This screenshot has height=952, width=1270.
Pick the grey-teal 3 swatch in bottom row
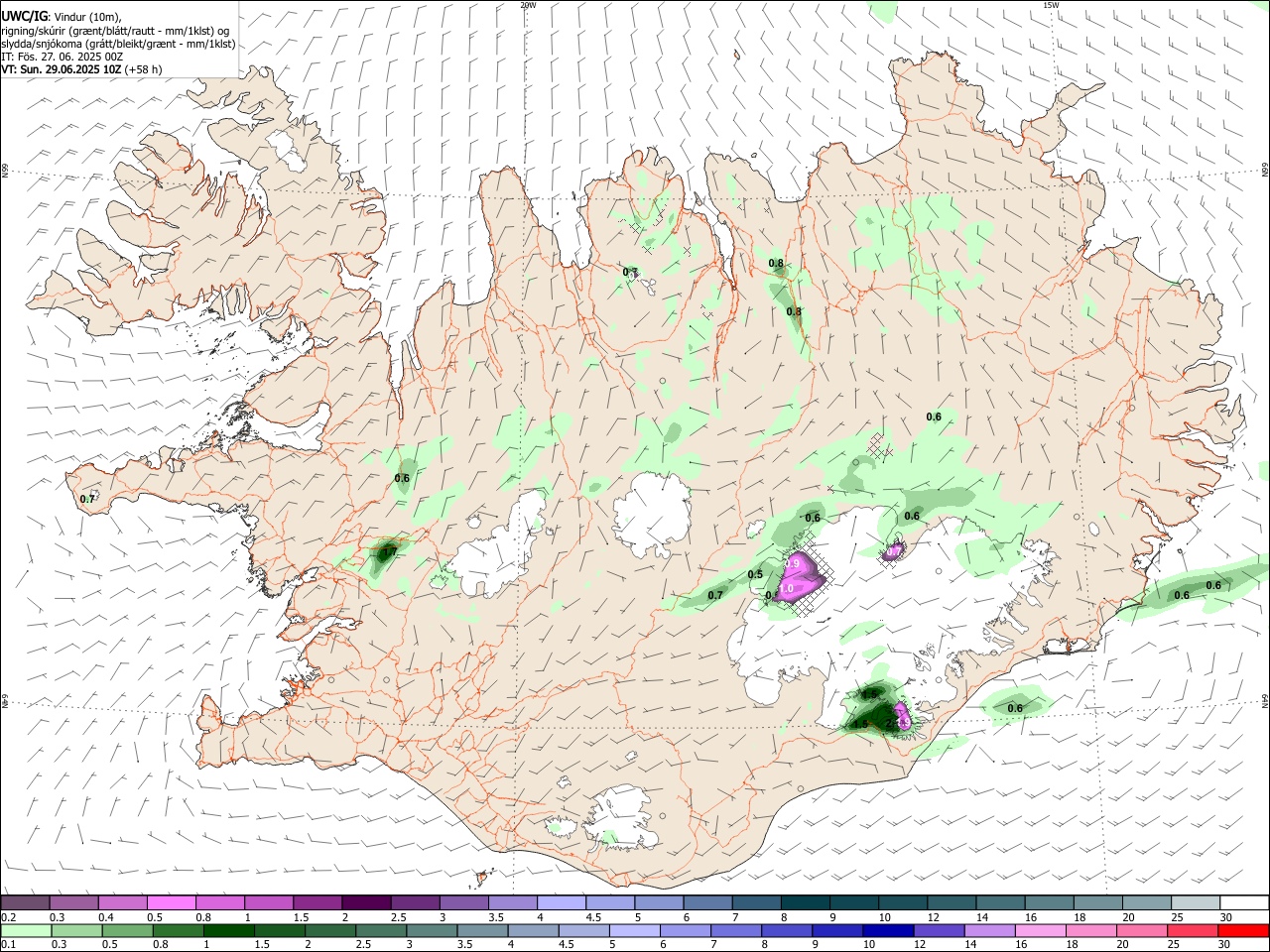(433, 930)
